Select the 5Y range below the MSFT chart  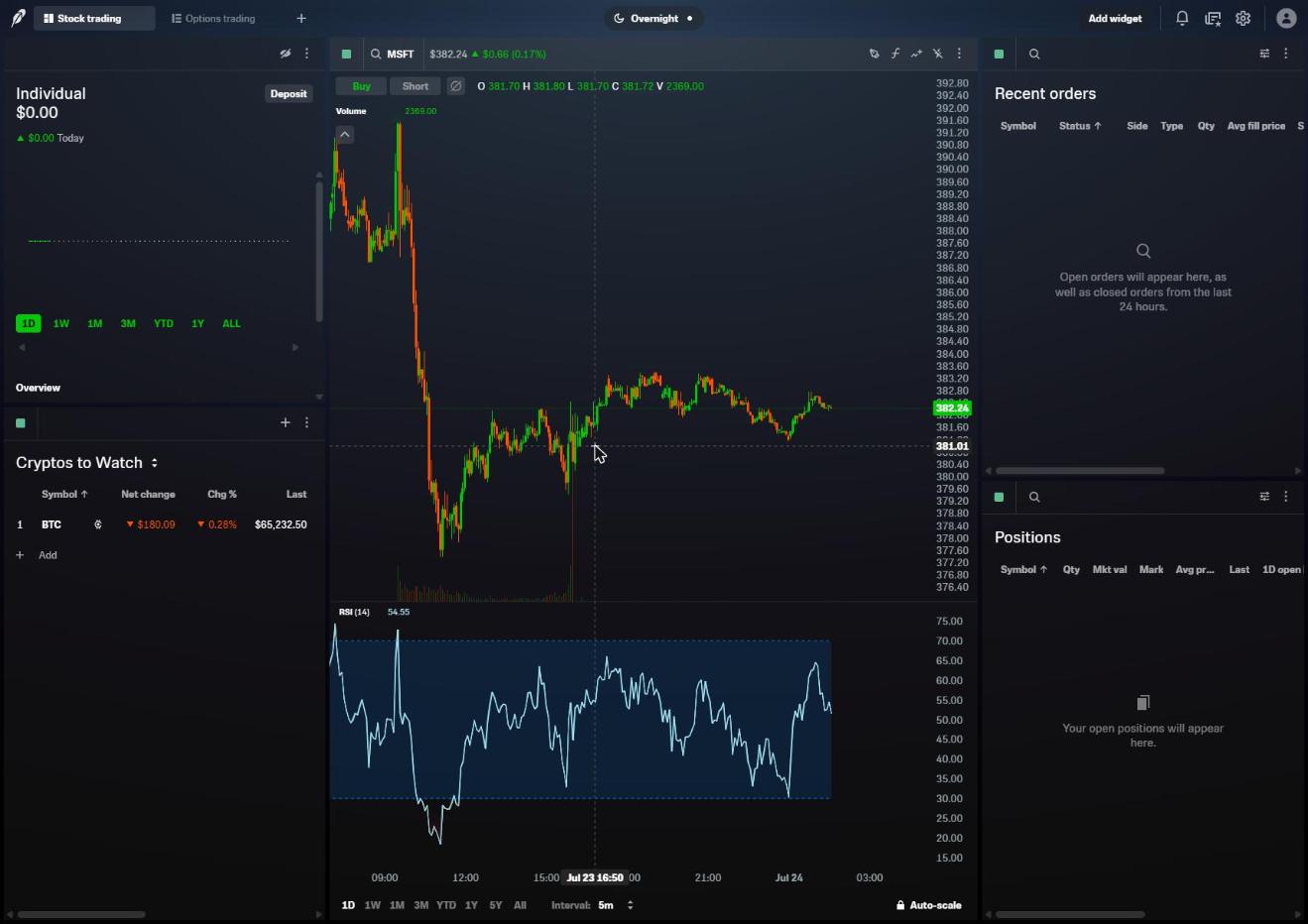pyautogui.click(x=496, y=905)
